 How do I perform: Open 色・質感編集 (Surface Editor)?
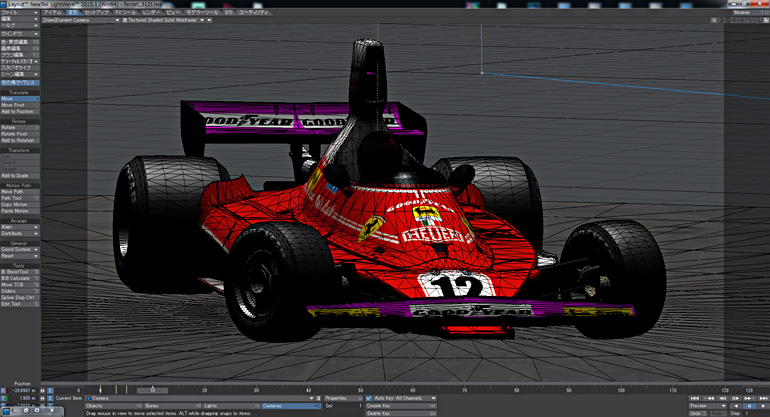point(20,42)
